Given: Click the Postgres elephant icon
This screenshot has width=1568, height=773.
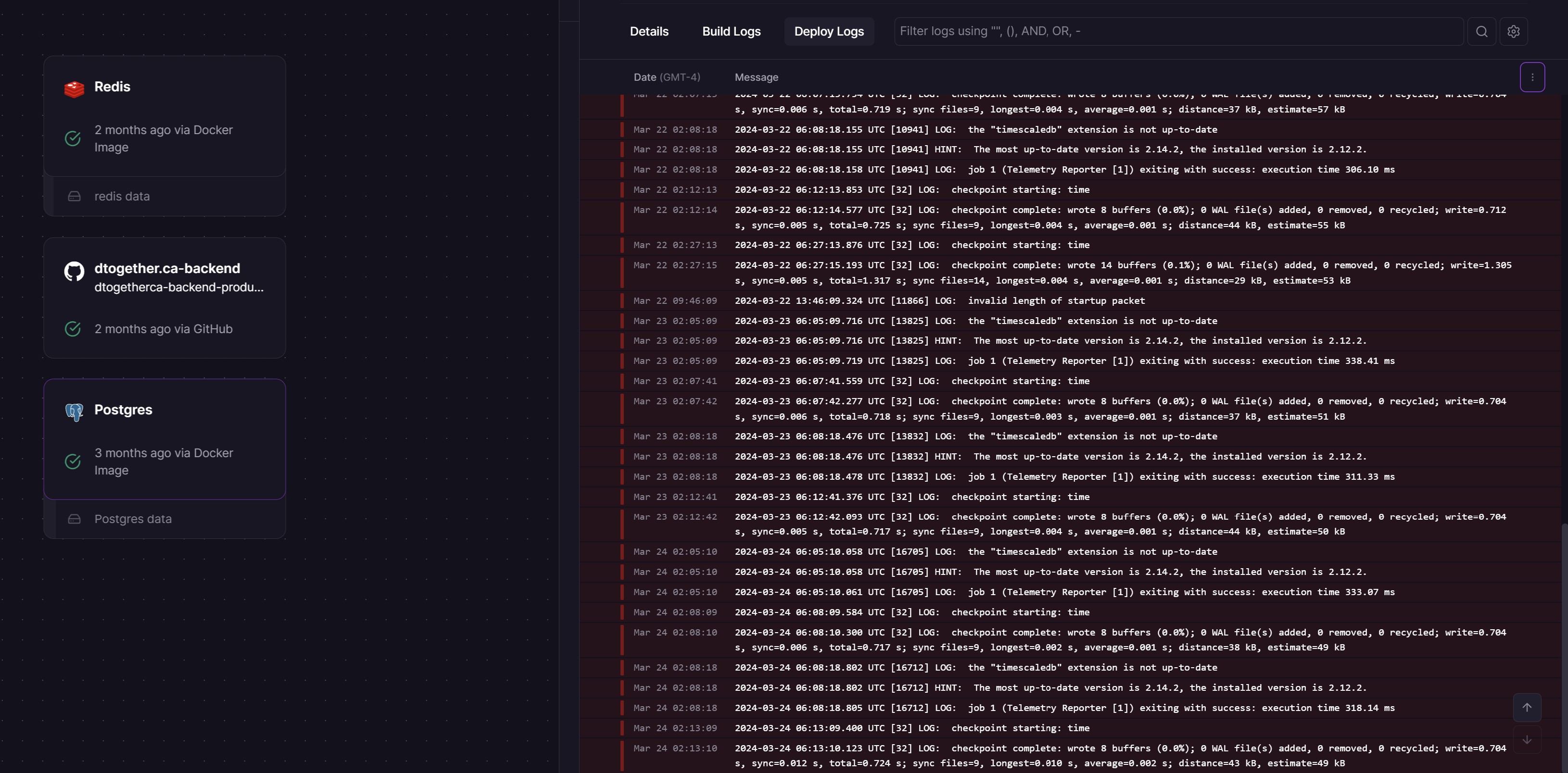Looking at the screenshot, I should [74, 412].
